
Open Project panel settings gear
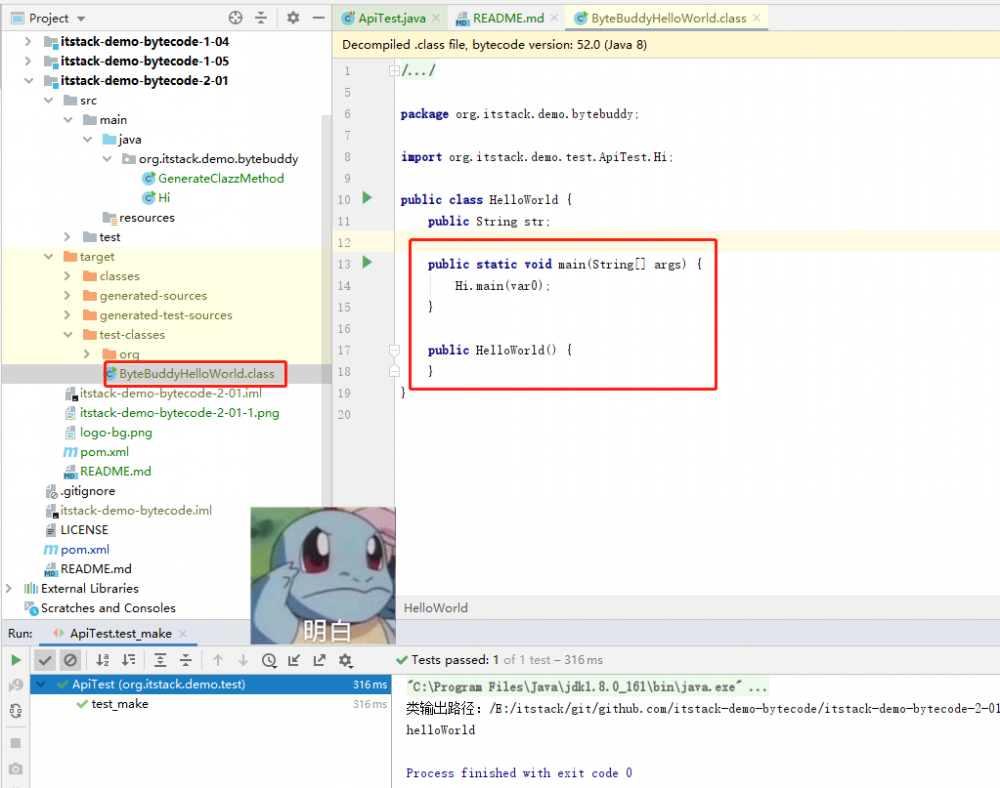[293, 18]
